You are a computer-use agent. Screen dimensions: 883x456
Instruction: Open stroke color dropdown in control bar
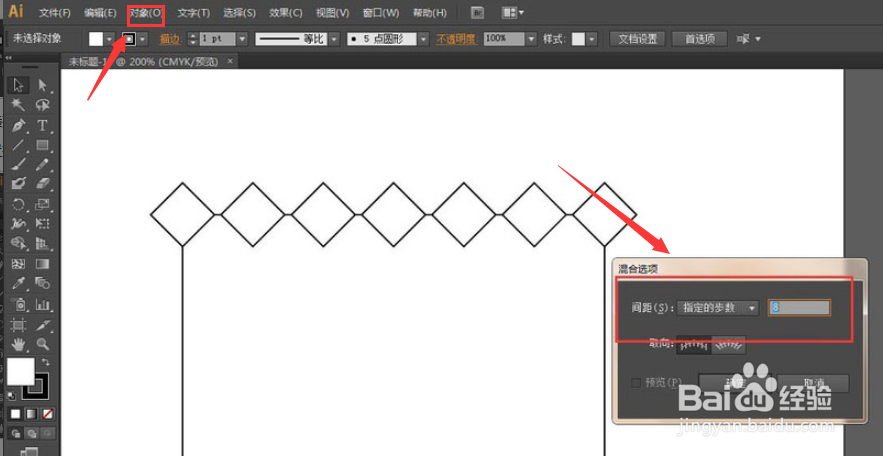[x=144, y=39]
